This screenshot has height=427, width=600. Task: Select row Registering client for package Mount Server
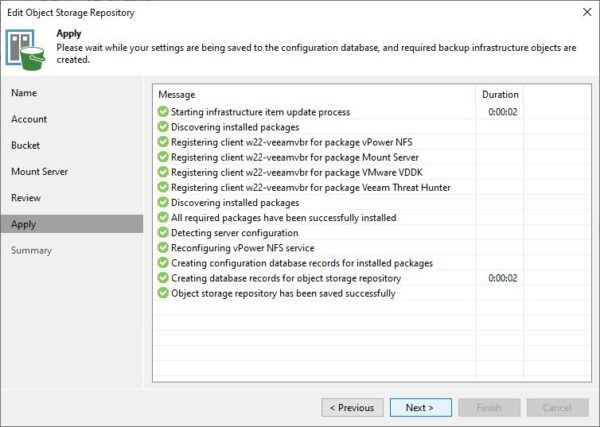[x=372, y=157]
